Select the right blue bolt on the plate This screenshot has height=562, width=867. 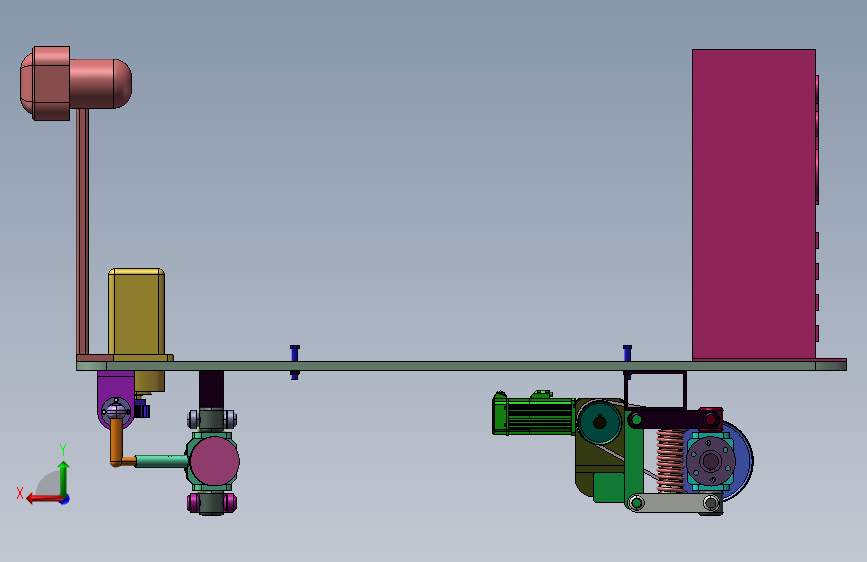627,353
